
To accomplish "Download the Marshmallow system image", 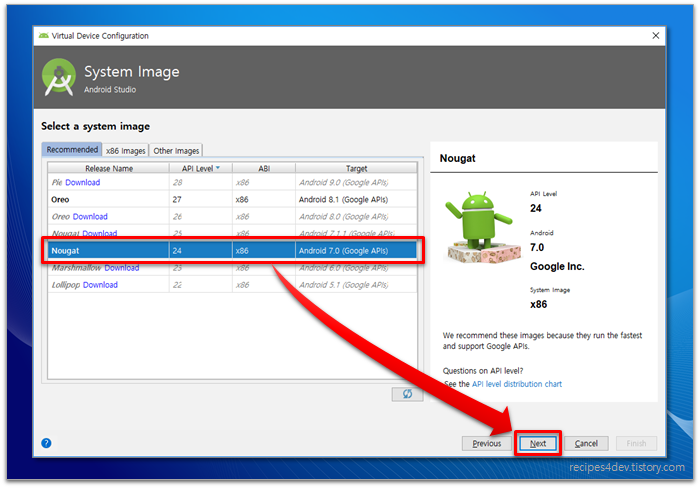I will click(121, 267).
